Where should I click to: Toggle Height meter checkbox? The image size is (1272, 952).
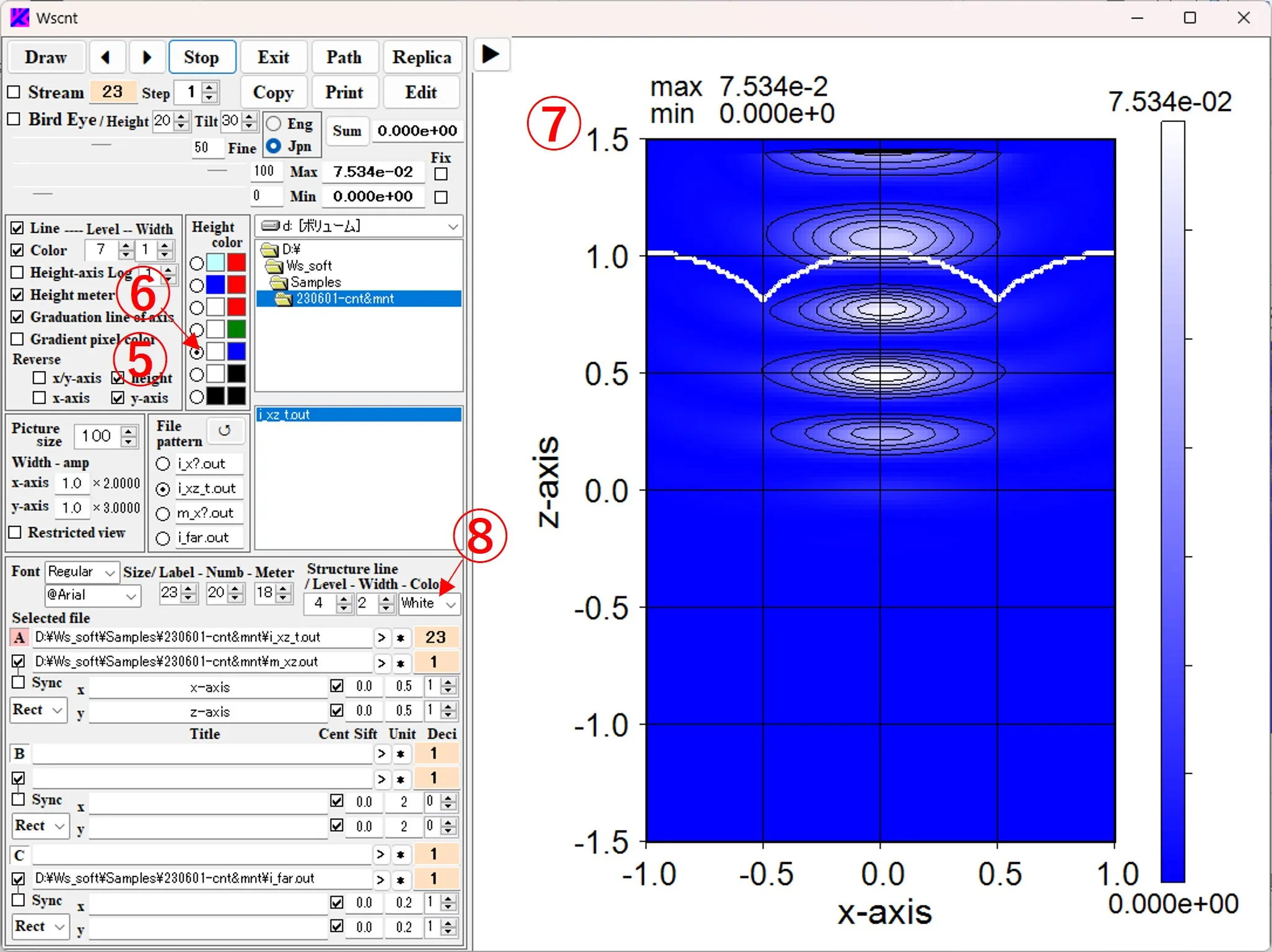[x=17, y=295]
